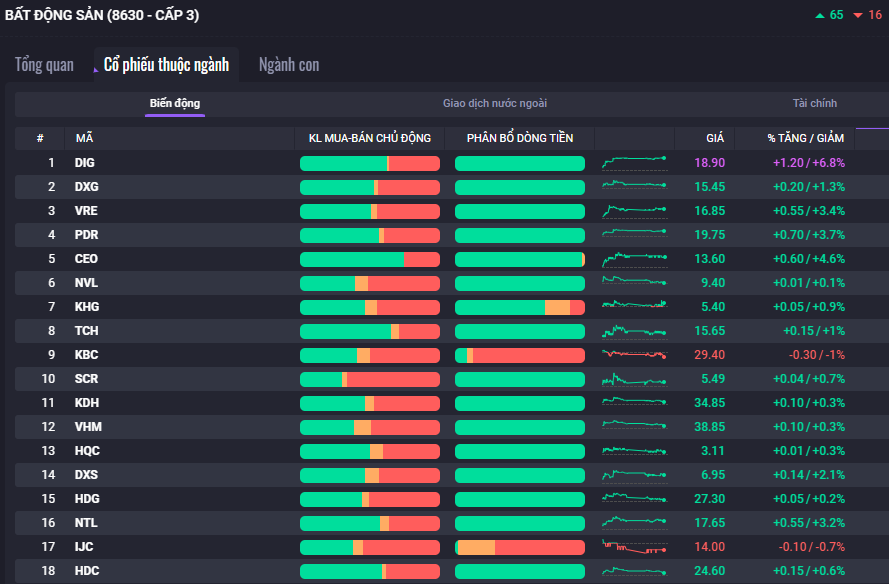Click the green up-arrow gainers count 65

[x=829, y=15]
